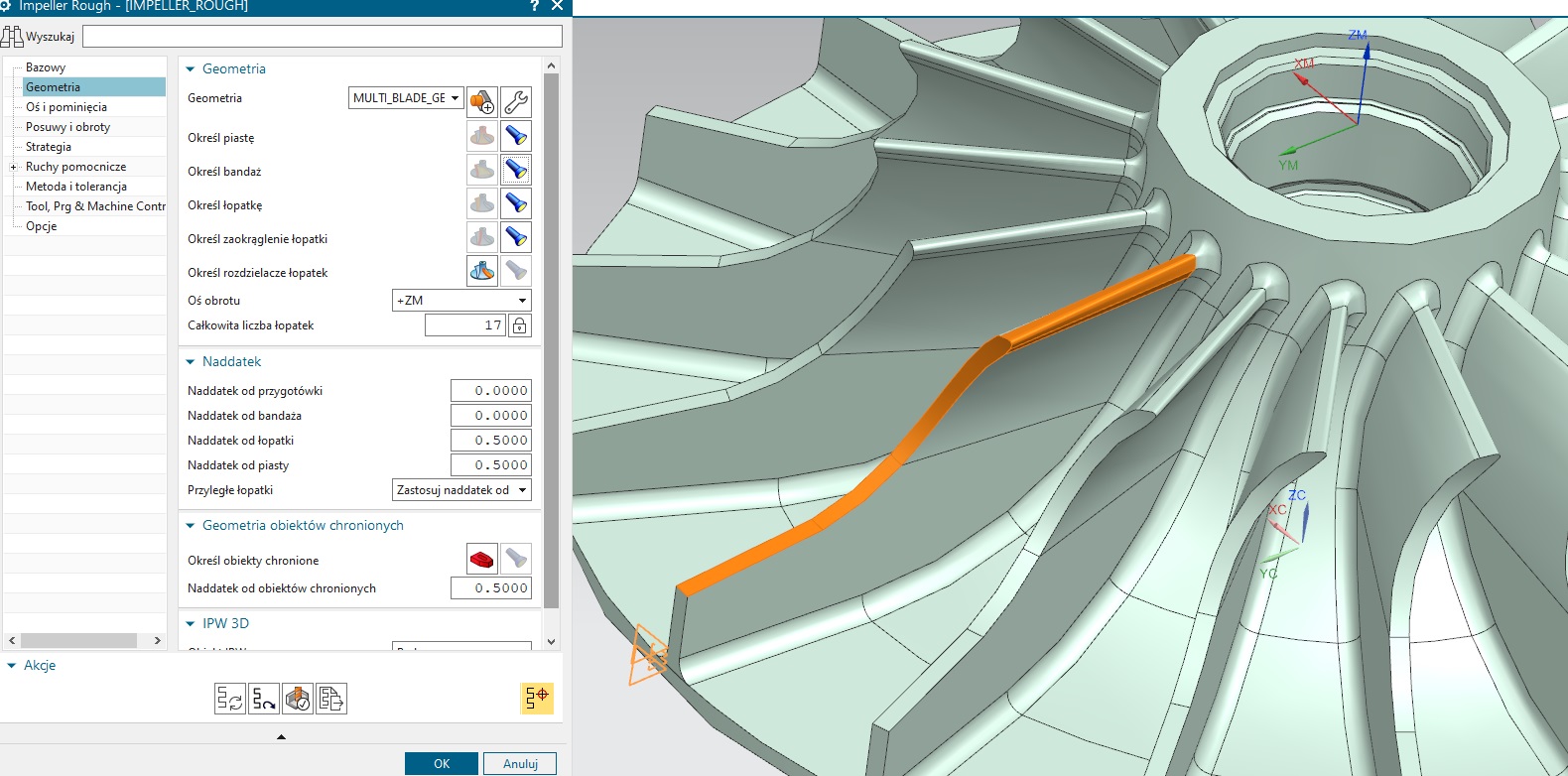Click Naddatek od piasty value field
1568x776 pixels.
(x=490, y=464)
